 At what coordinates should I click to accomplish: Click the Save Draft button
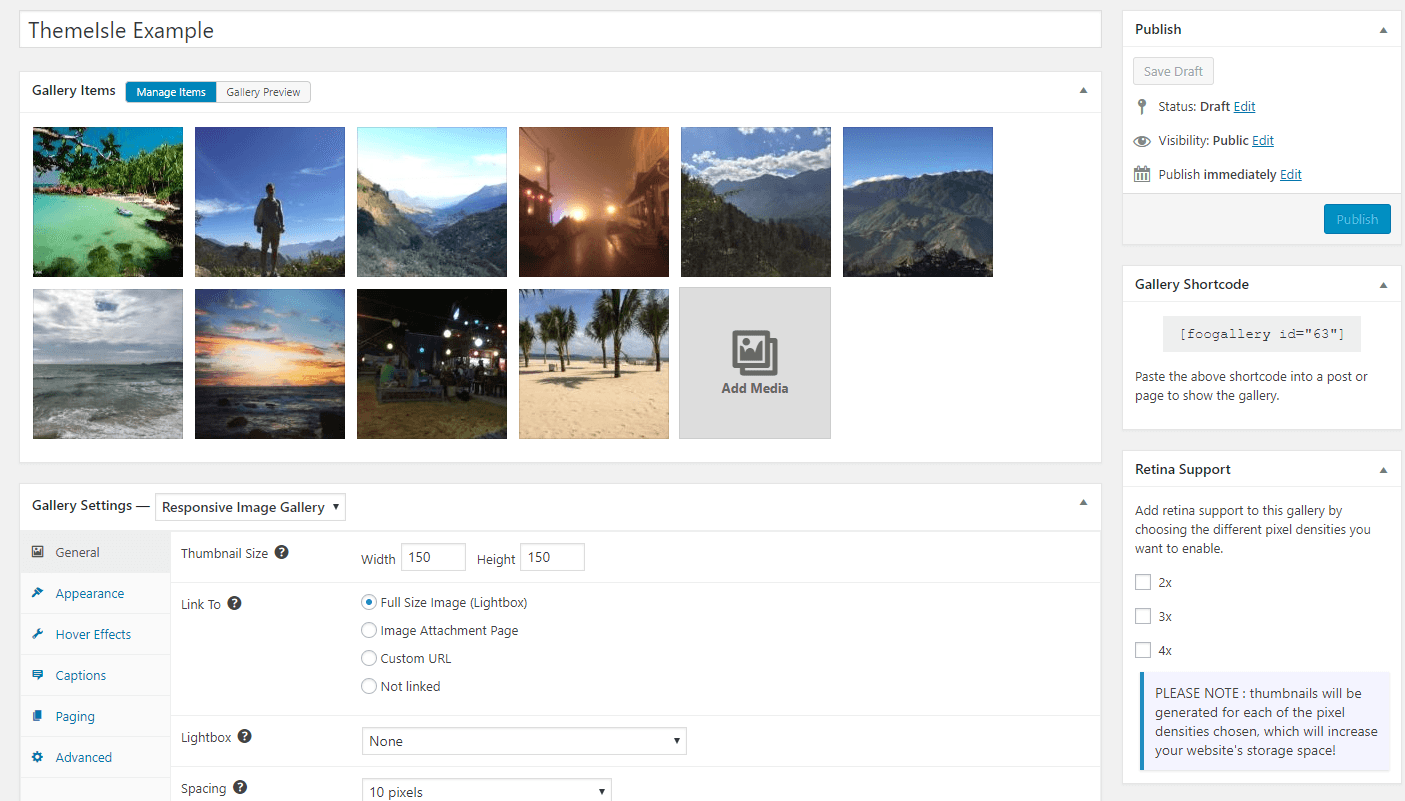tap(1173, 71)
